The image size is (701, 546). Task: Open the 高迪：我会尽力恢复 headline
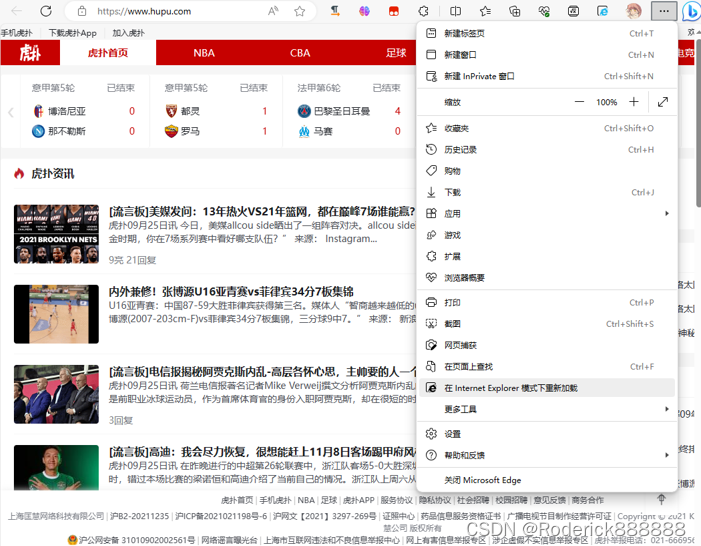(262, 452)
